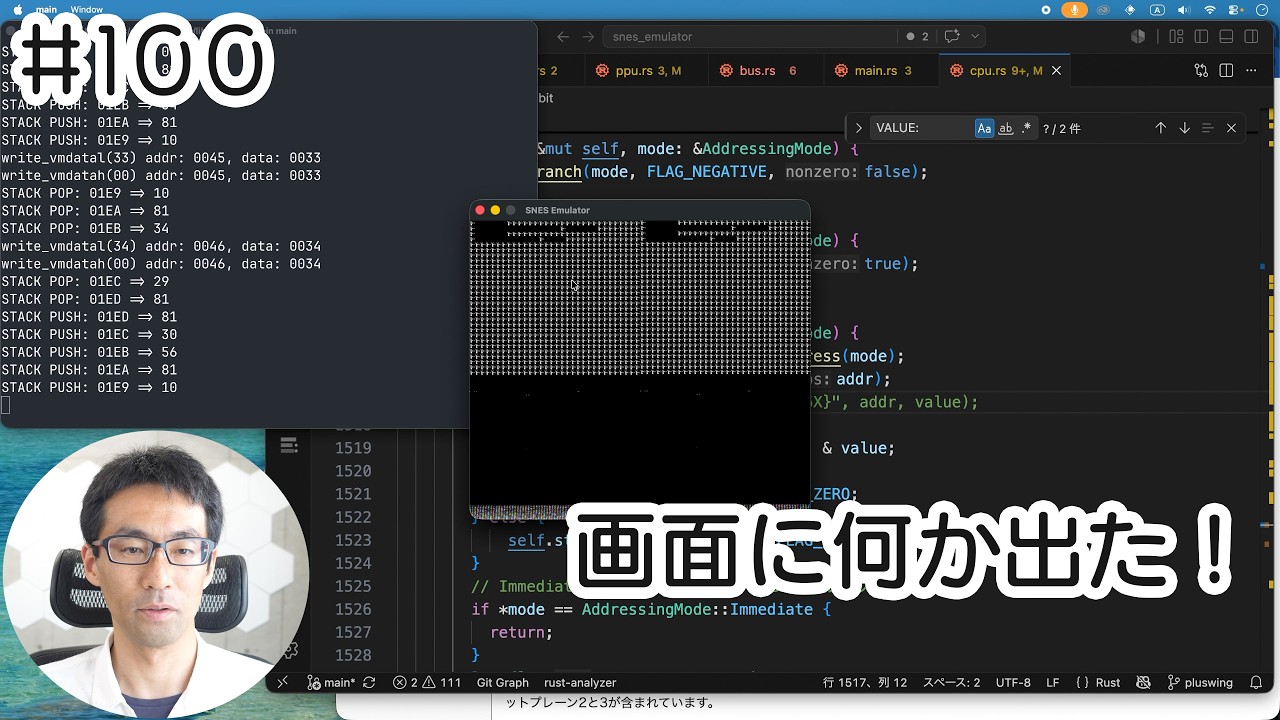Switch to the main.rs tab
The height and width of the screenshot is (720, 1280).
point(883,71)
